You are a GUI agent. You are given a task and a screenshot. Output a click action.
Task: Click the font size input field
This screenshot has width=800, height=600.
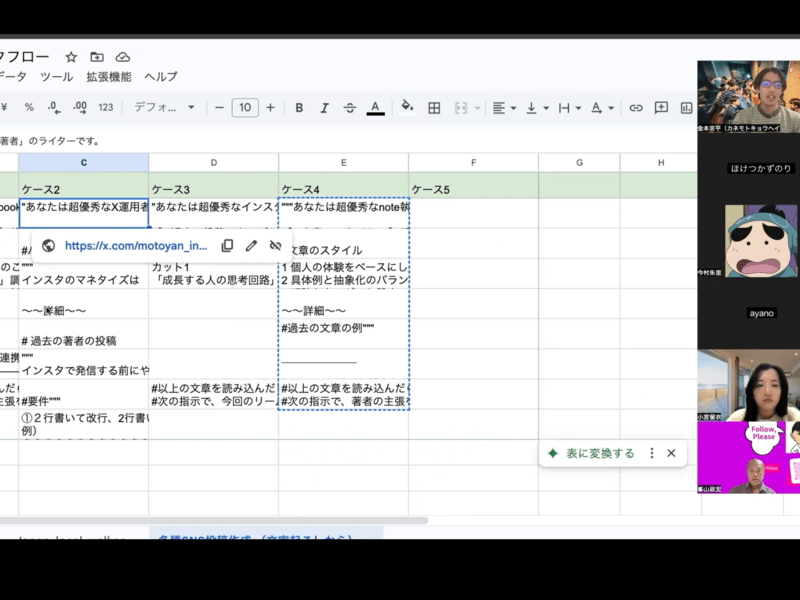[x=245, y=108]
